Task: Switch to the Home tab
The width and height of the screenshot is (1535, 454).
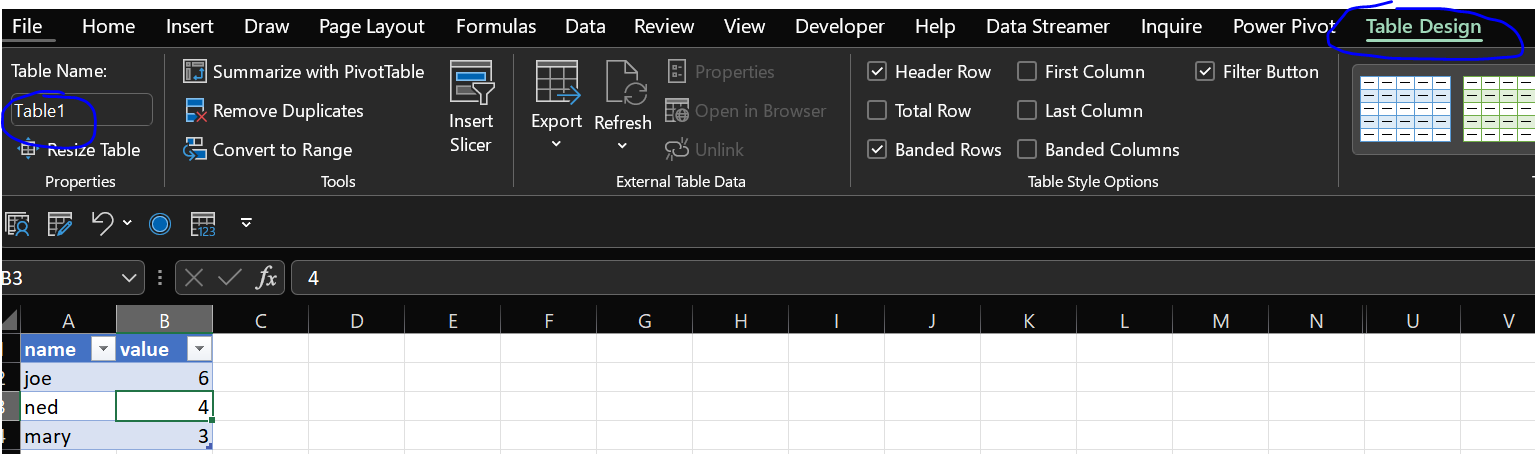Action: 108,27
